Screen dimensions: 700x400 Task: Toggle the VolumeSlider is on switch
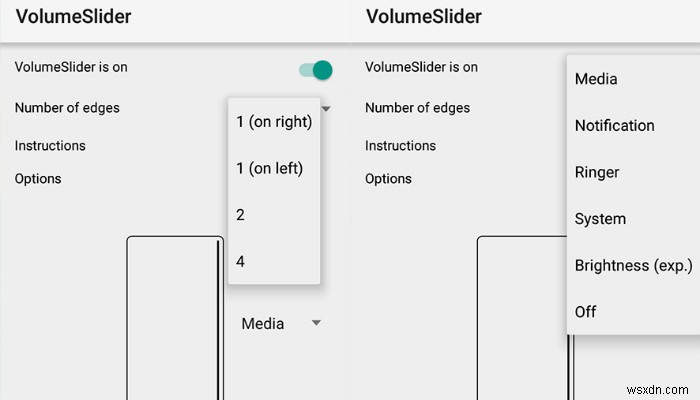(315, 70)
